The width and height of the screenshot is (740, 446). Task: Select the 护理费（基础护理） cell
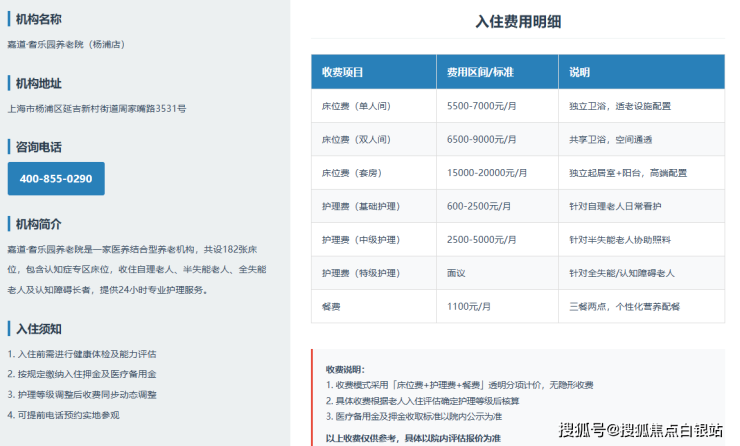pyautogui.click(x=374, y=206)
